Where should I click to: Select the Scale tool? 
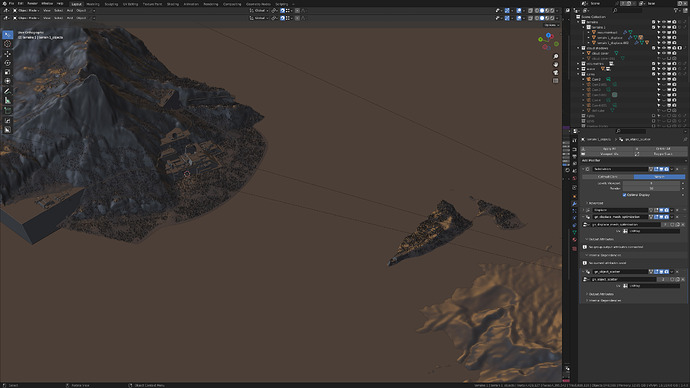(x=7, y=72)
